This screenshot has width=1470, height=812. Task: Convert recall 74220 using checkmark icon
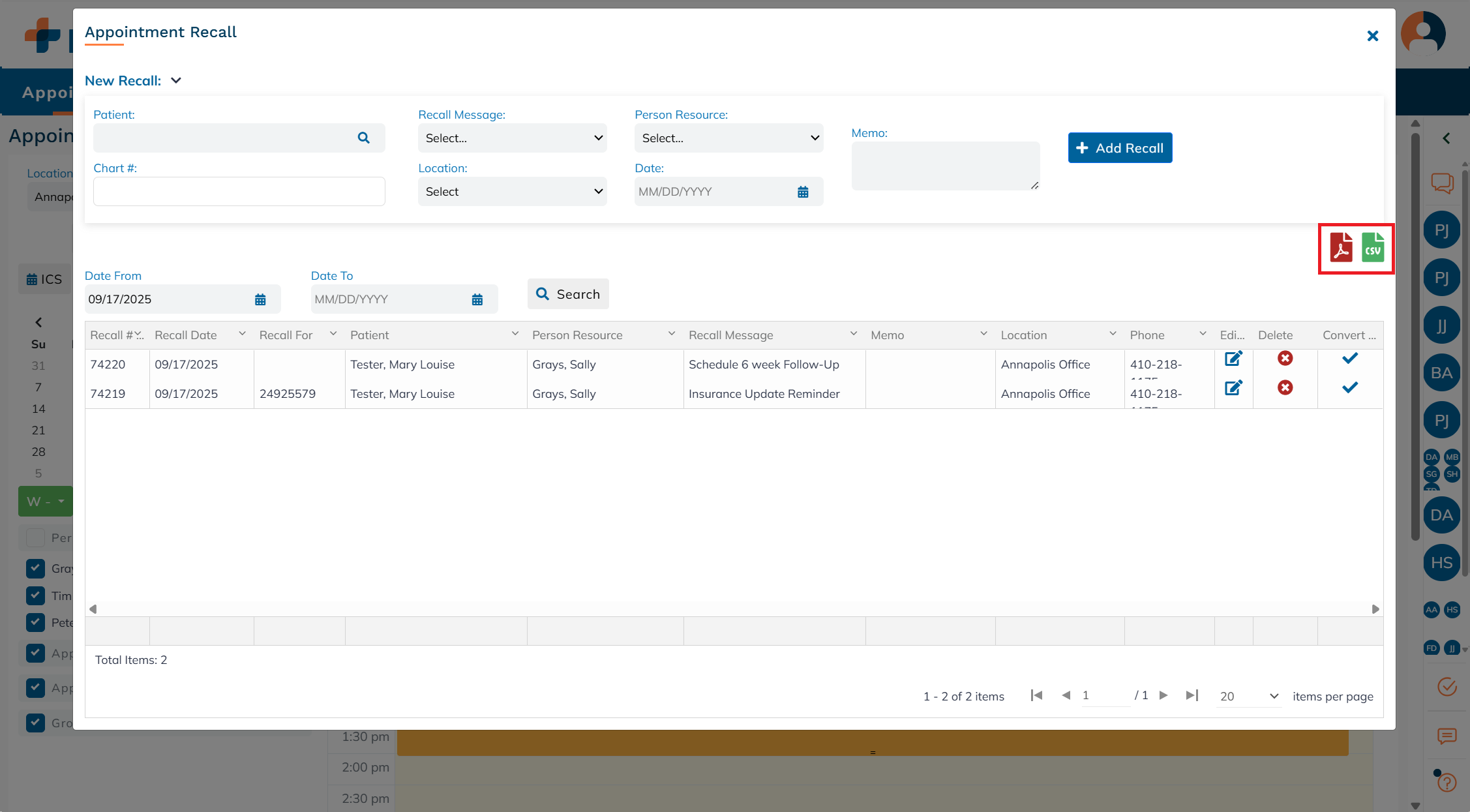(1349, 358)
